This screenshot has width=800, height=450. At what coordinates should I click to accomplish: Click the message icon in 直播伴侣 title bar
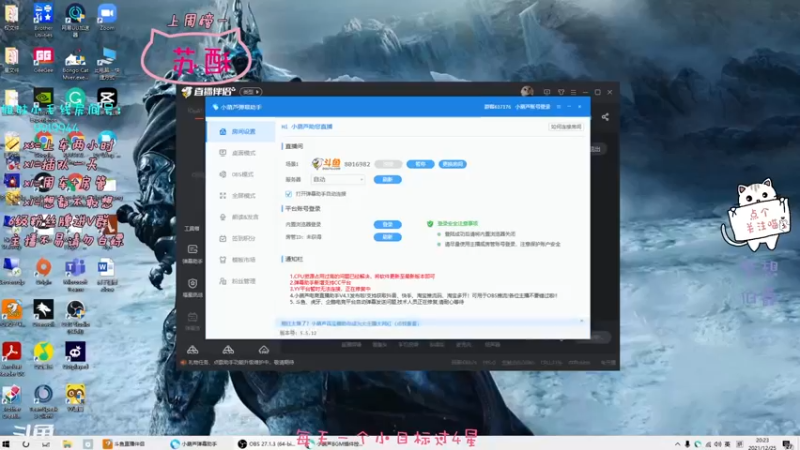(x=546, y=92)
